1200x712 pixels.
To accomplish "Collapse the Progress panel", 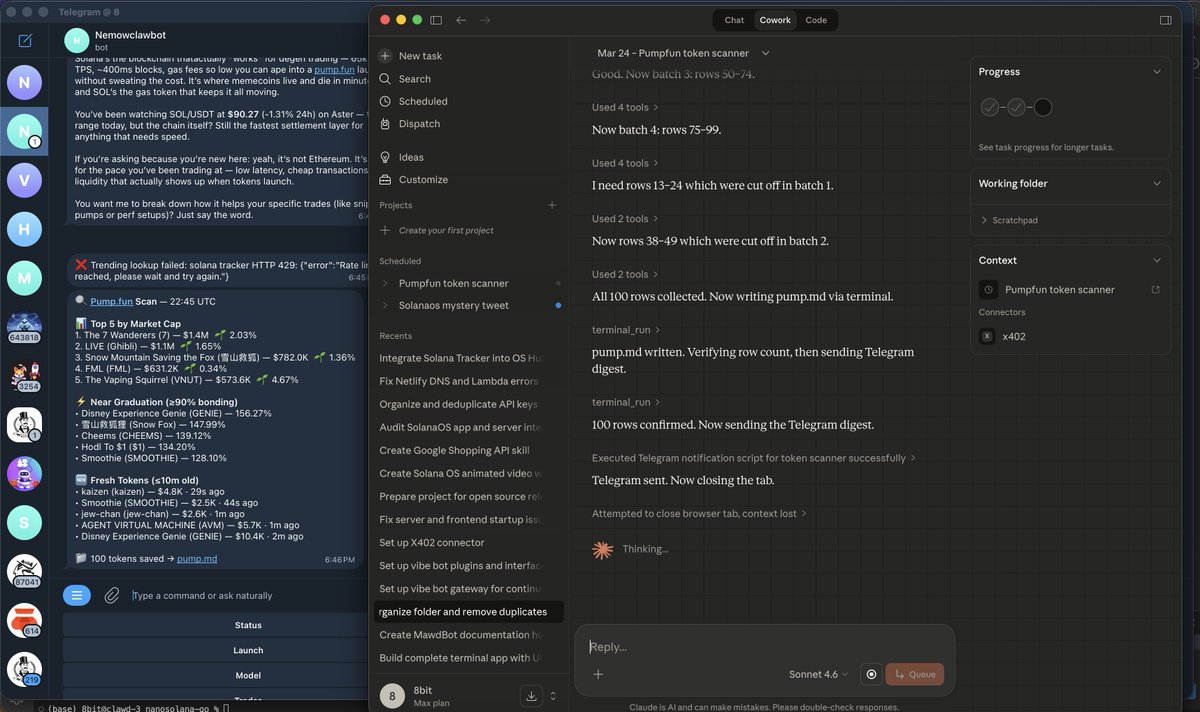I will [x=1157, y=72].
